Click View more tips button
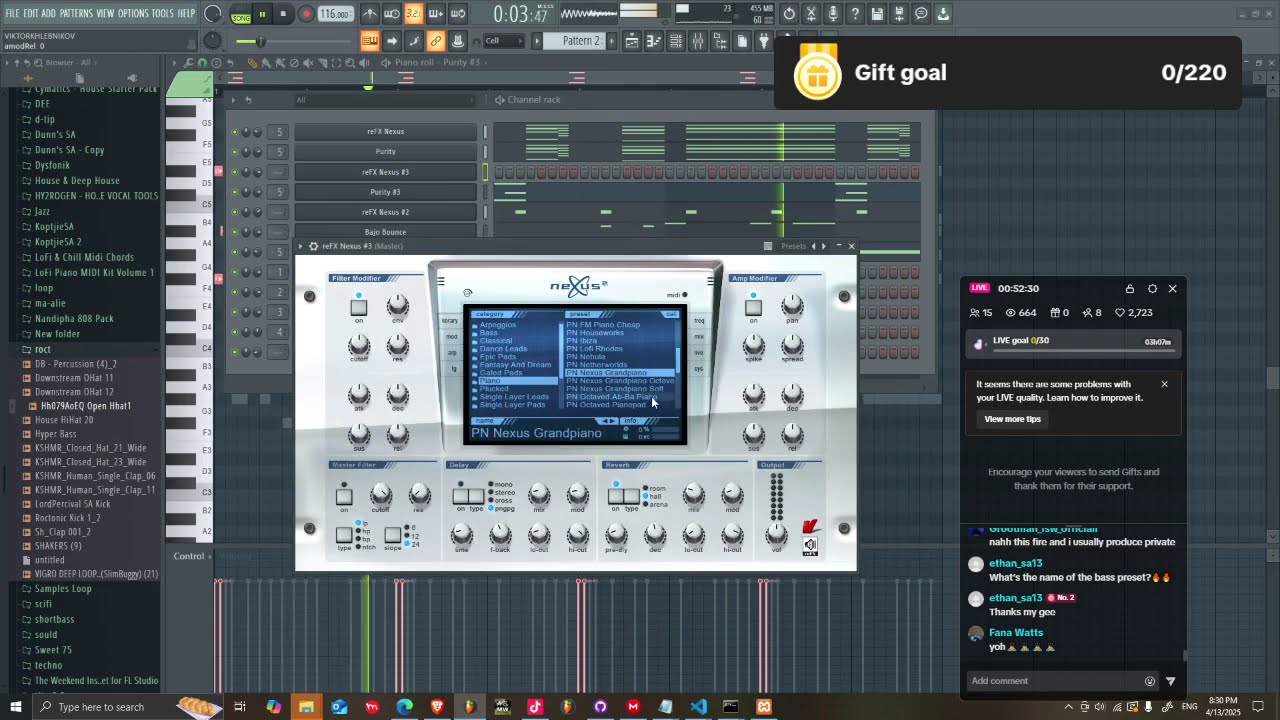 point(1012,419)
